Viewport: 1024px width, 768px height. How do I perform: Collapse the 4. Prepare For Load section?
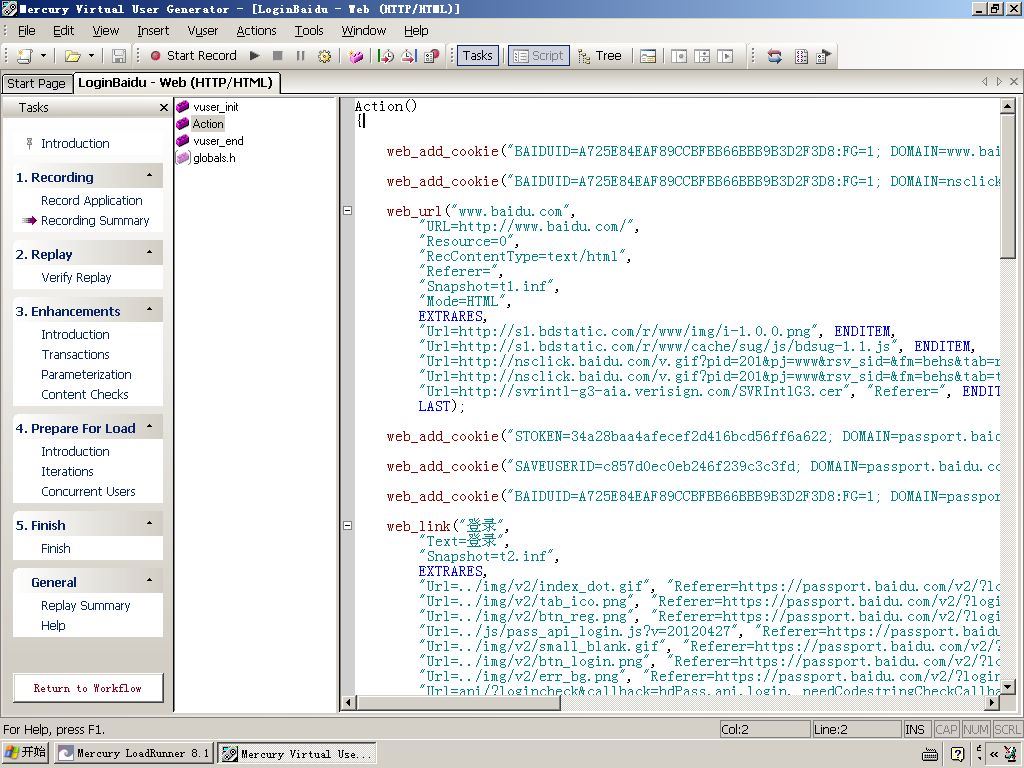(x=150, y=427)
